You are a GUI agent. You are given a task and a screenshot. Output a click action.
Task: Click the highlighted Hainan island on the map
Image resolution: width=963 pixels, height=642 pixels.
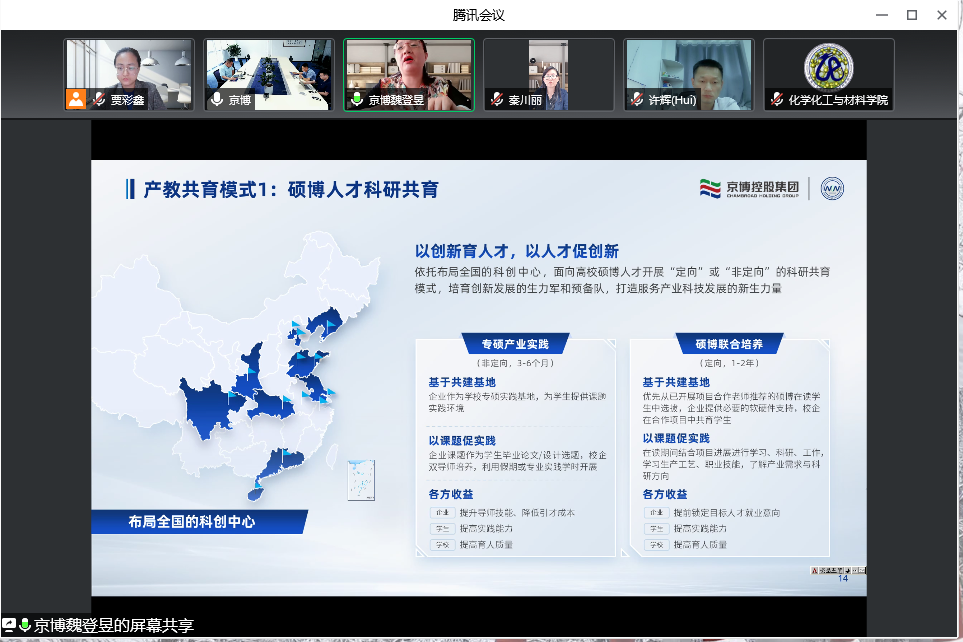[255, 493]
